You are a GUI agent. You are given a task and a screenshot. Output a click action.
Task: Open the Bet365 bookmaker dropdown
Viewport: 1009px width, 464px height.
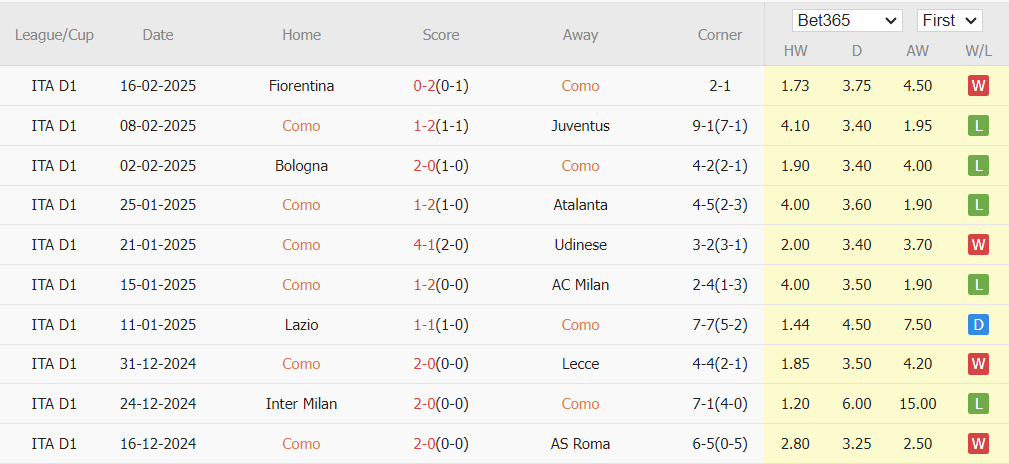click(847, 21)
